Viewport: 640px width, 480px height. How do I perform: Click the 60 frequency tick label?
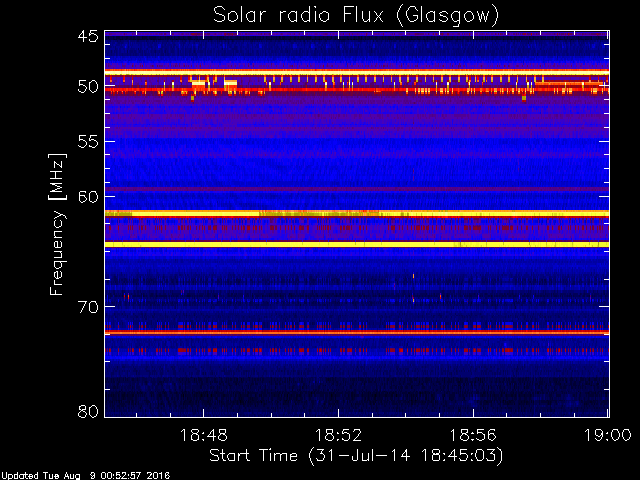pyautogui.click(x=88, y=197)
